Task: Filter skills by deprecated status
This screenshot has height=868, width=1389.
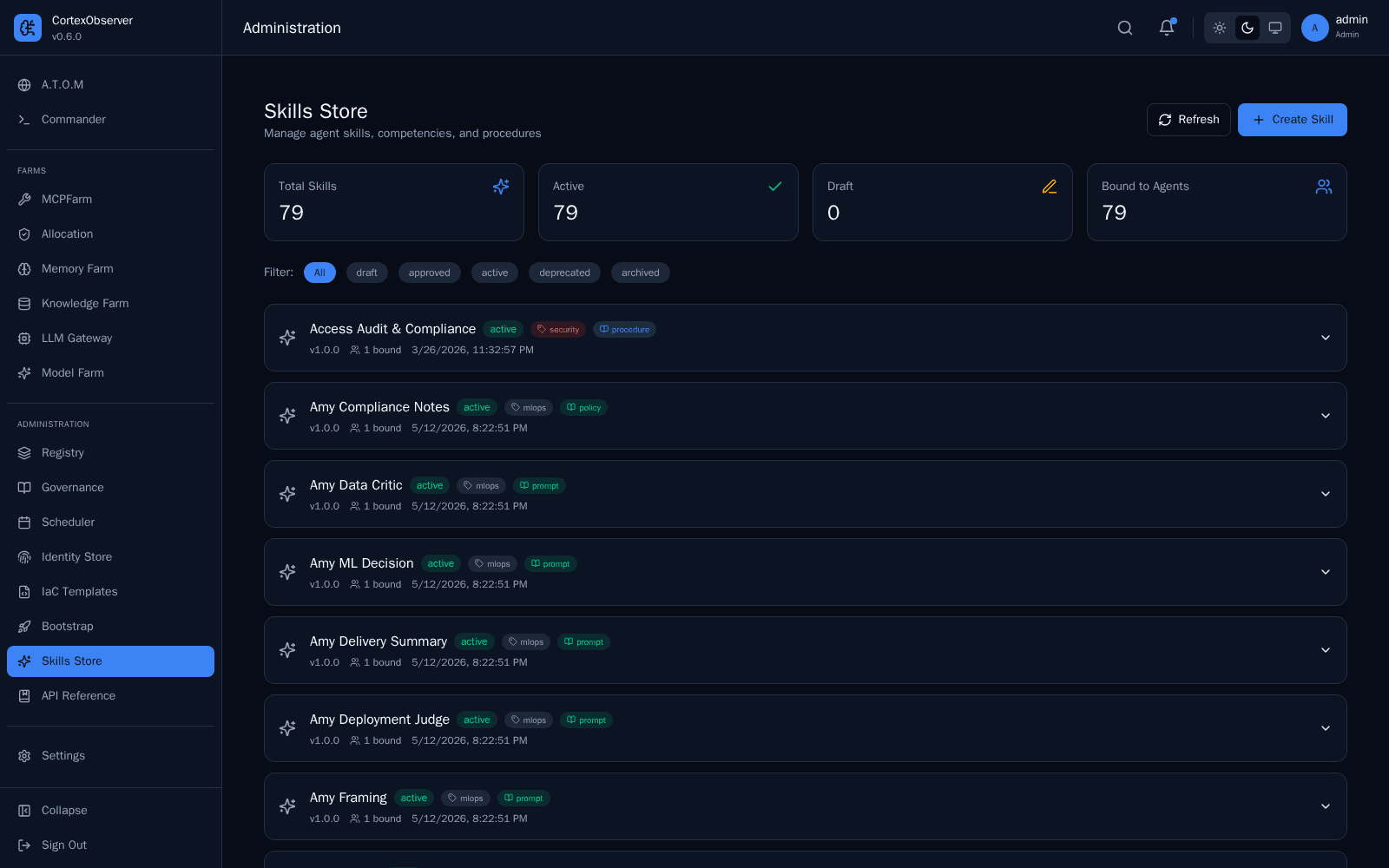Action: click(564, 273)
